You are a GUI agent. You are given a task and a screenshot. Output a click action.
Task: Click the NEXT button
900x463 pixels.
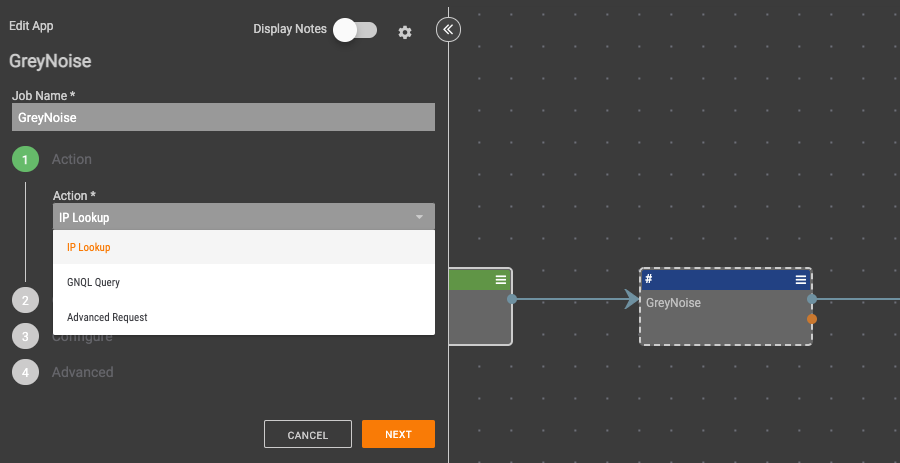coord(398,434)
